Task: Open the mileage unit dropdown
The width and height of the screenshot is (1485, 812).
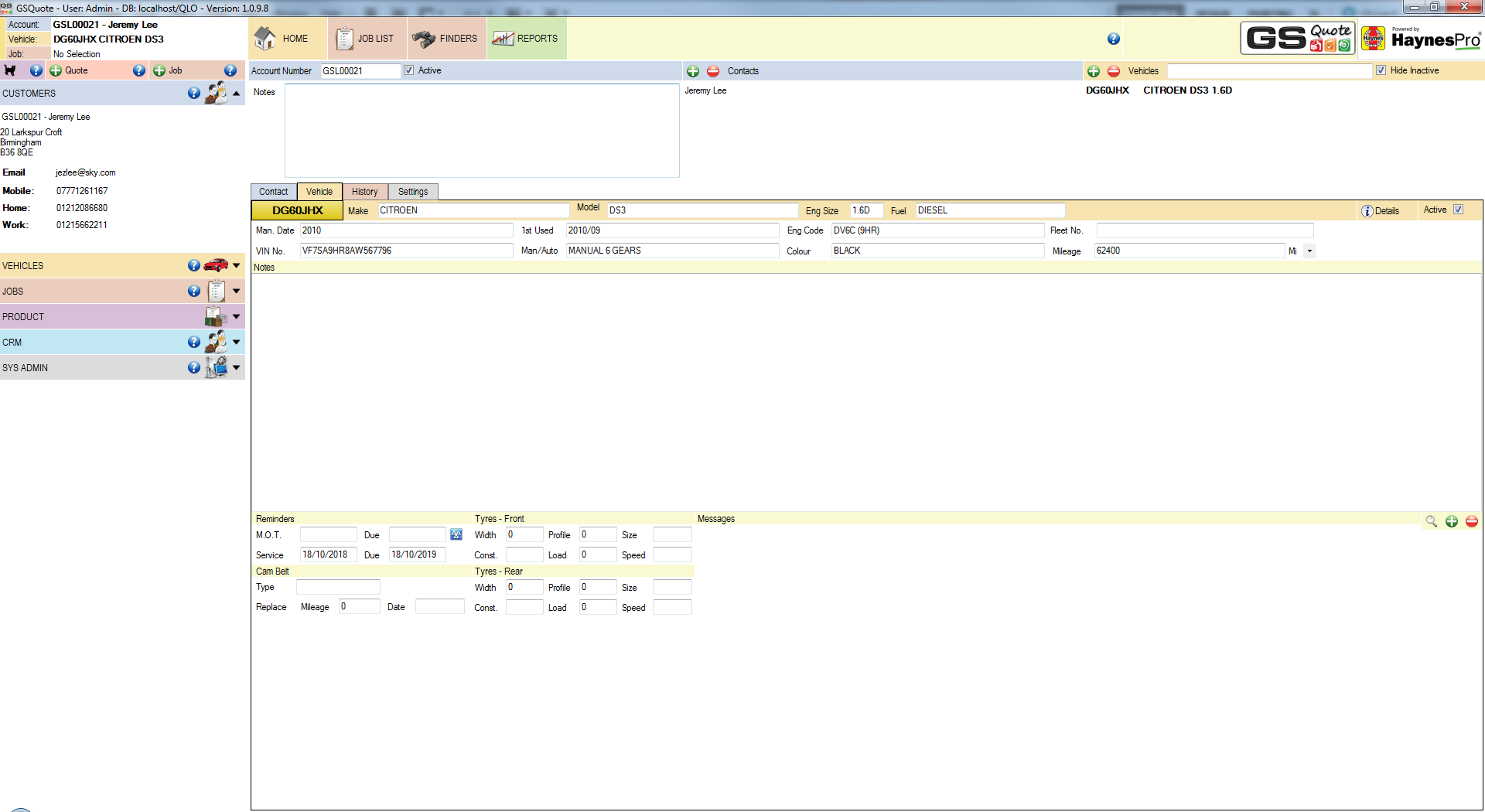Action: point(1309,251)
